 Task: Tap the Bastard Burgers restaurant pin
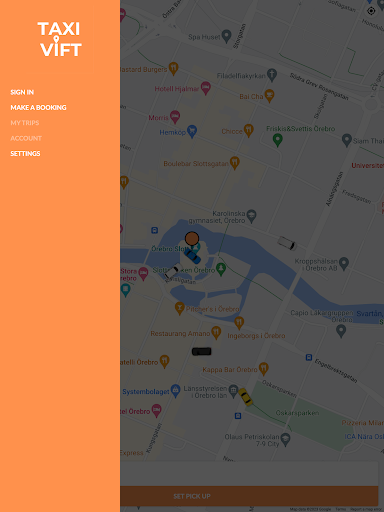pyautogui.click(x=173, y=69)
